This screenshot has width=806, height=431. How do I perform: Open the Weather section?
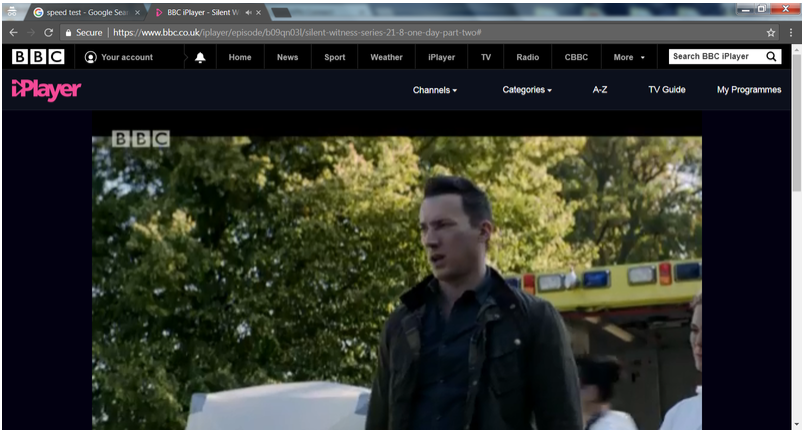387,57
